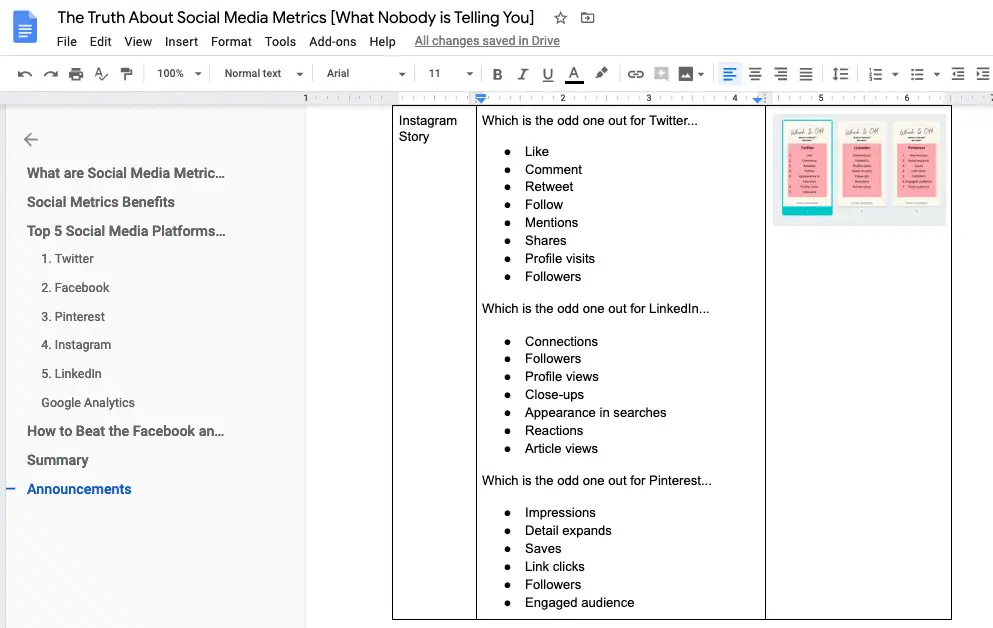Add a comment
Screen dimensions: 993x628
[661, 74]
